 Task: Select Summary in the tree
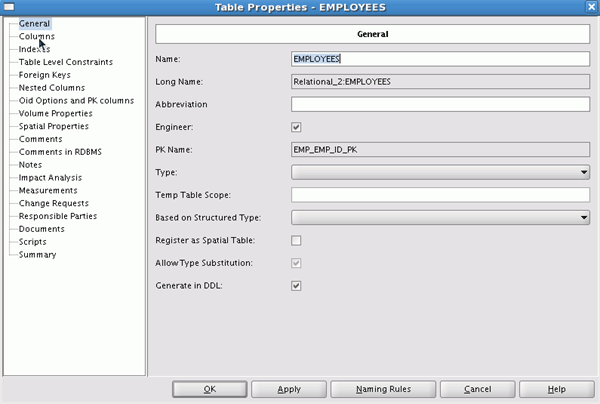[37, 255]
